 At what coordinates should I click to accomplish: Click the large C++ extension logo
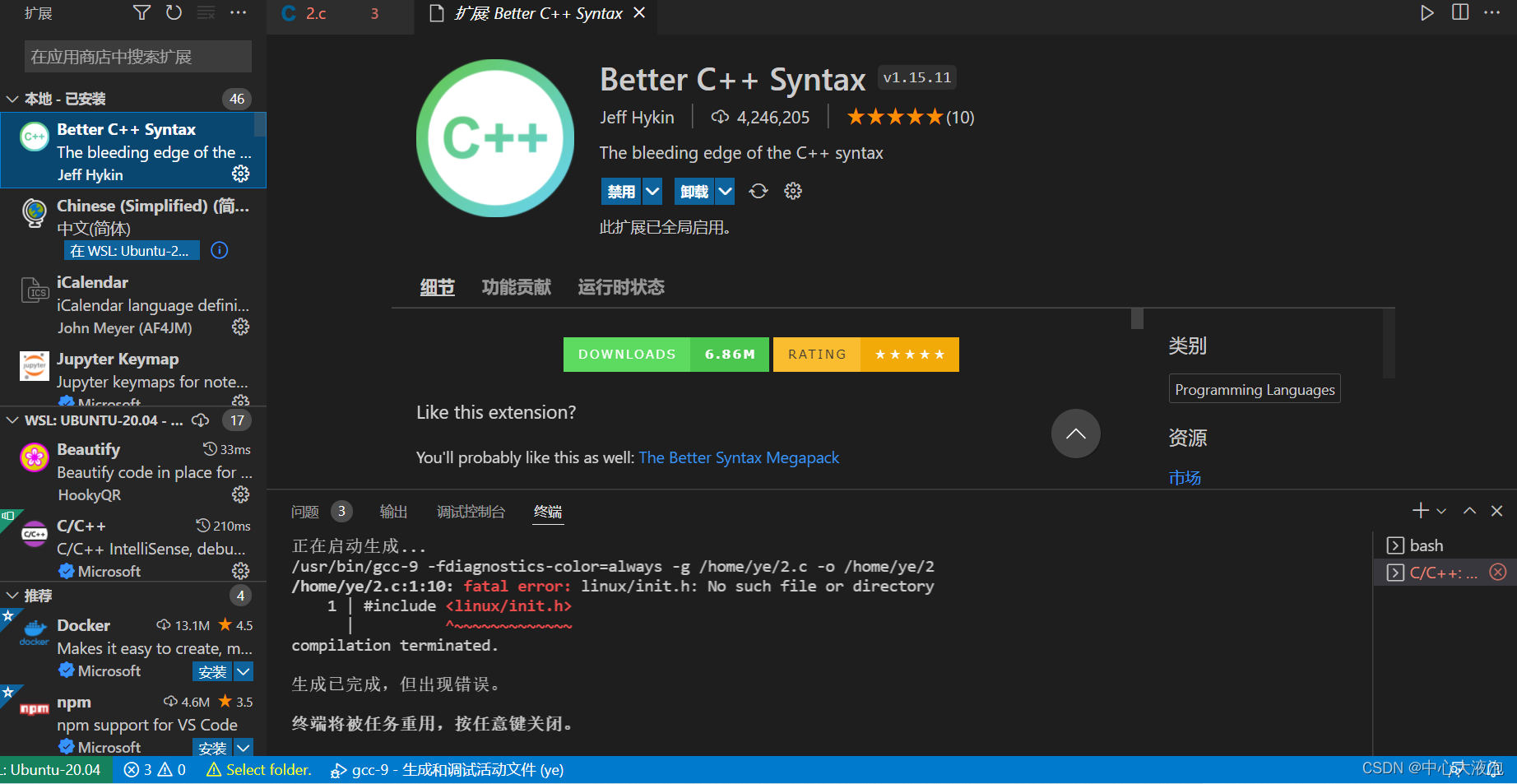pos(495,138)
